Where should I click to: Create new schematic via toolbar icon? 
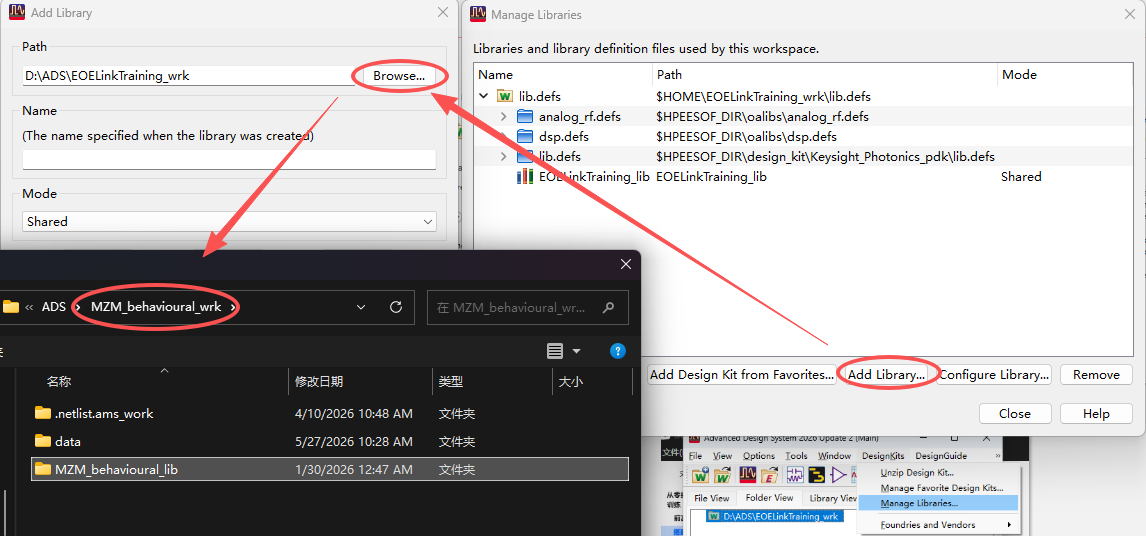coord(795,475)
